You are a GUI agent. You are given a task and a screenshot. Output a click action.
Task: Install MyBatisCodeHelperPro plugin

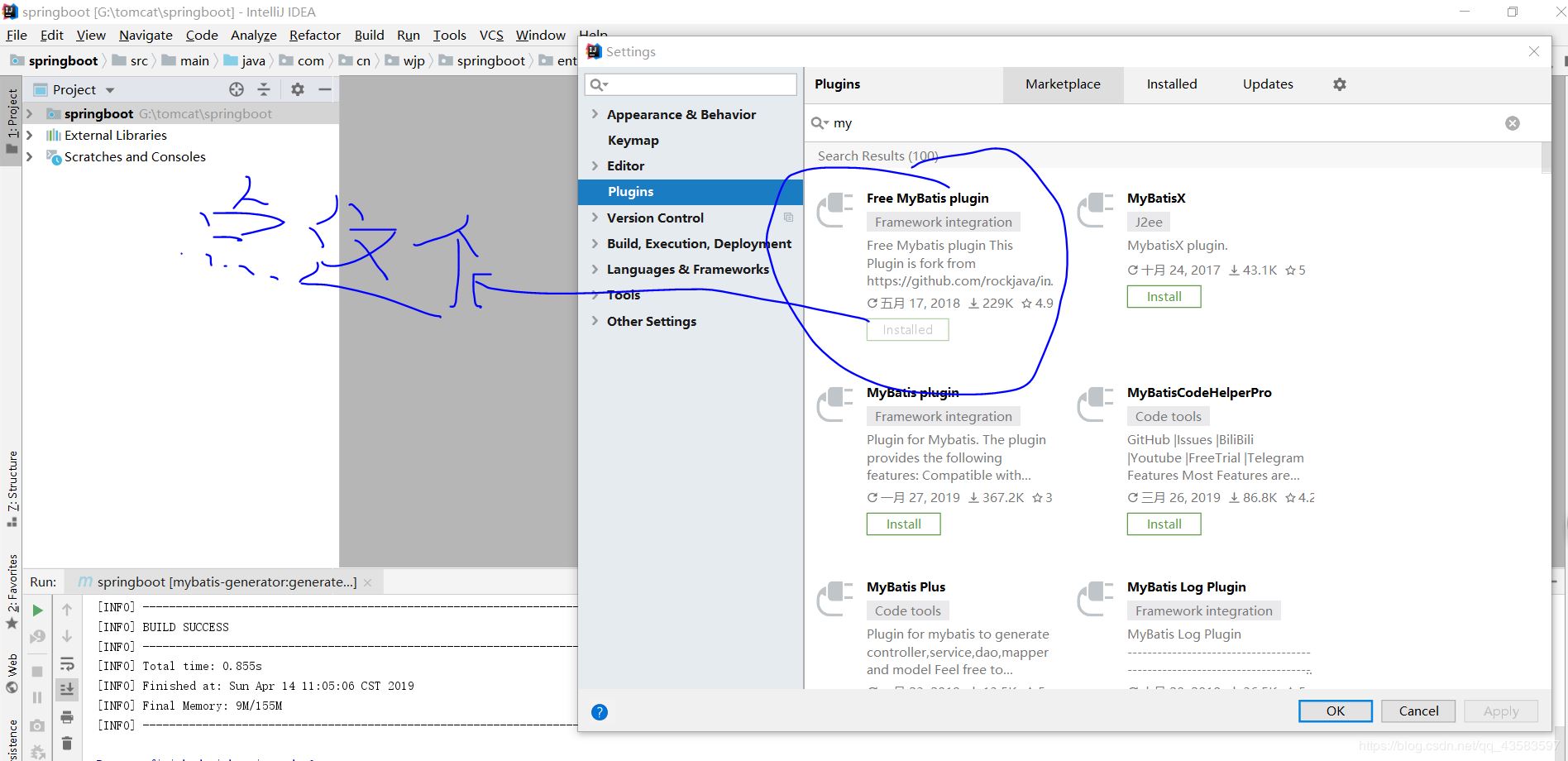(x=1164, y=524)
